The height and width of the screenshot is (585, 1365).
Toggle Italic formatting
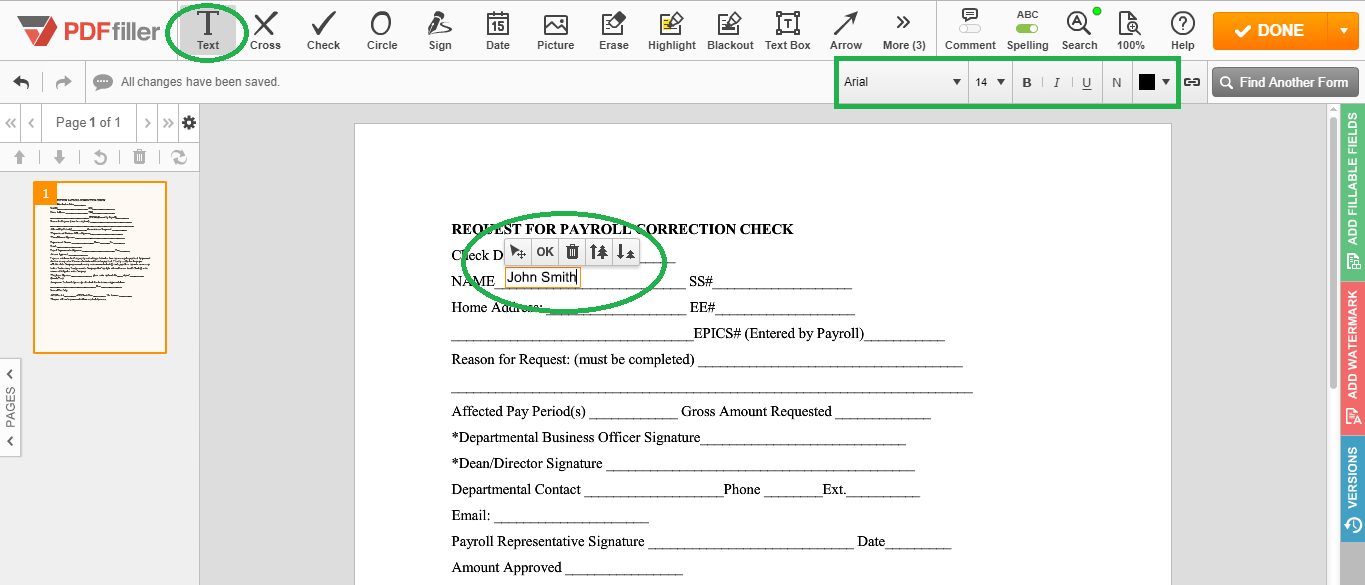1056,82
